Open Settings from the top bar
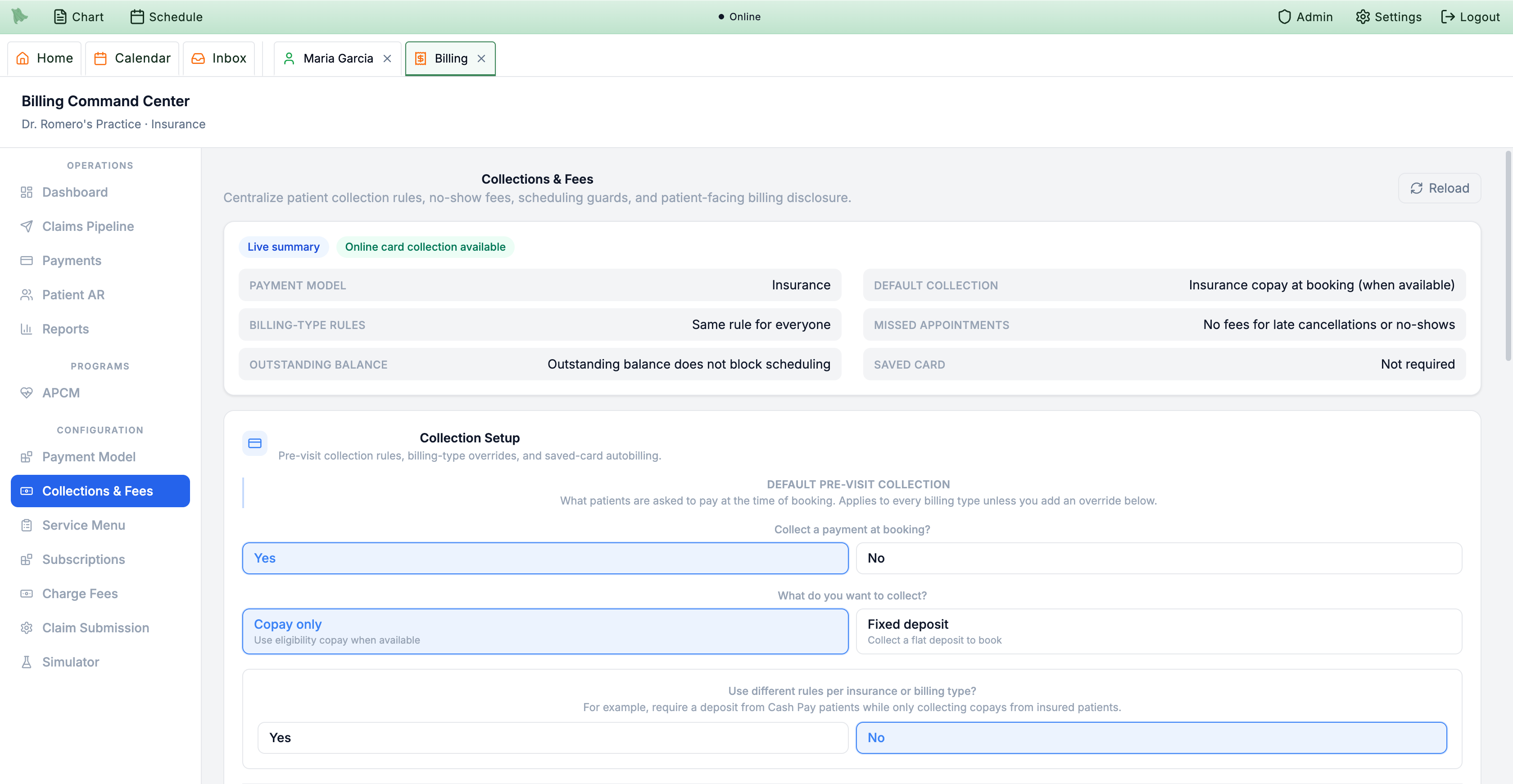Viewport: 1513px width, 784px height. (1388, 17)
